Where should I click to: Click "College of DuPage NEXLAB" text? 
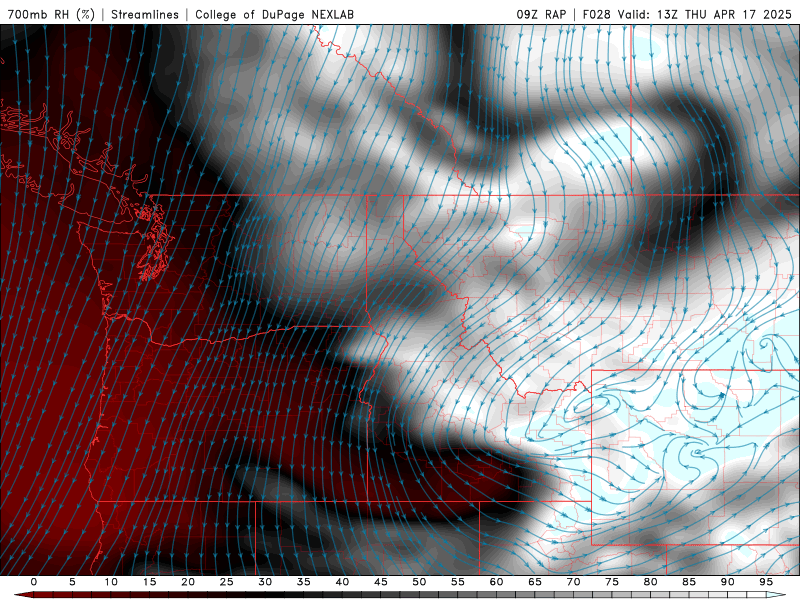pyautogui.click(x=274, y=14)
